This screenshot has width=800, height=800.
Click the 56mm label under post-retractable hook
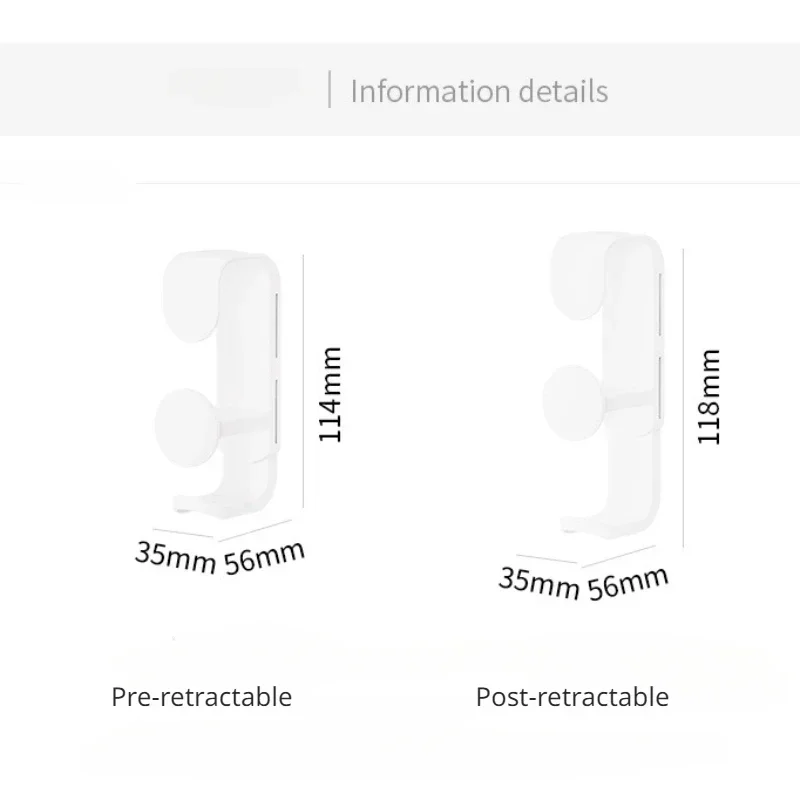coord(628,581)
